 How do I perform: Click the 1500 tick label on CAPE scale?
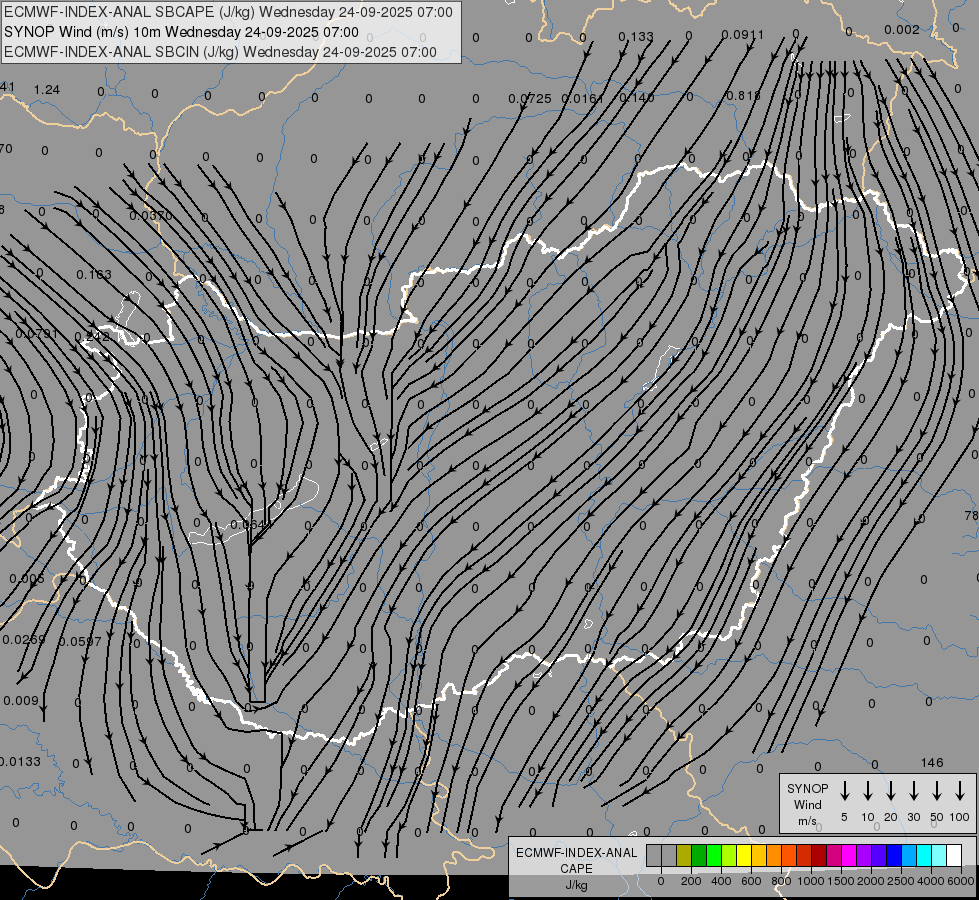click(x=840, y=881)
